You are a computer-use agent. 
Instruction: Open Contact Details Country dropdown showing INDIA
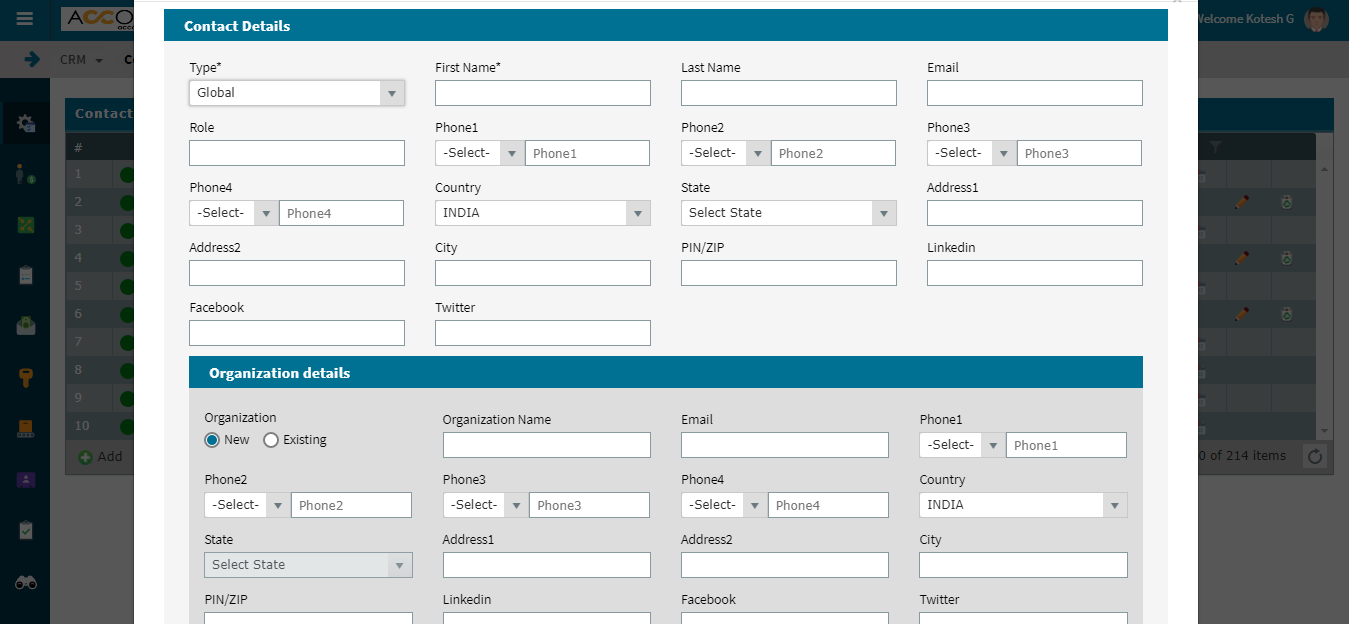543,213
